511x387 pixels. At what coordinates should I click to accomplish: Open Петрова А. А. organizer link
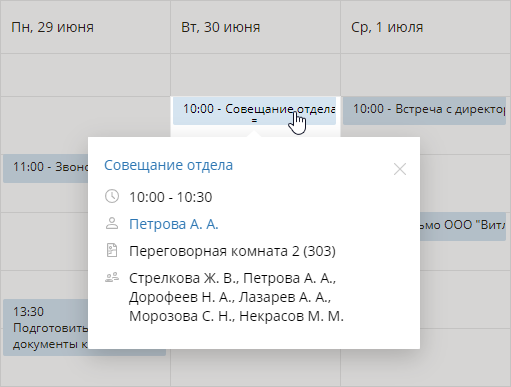174,224
